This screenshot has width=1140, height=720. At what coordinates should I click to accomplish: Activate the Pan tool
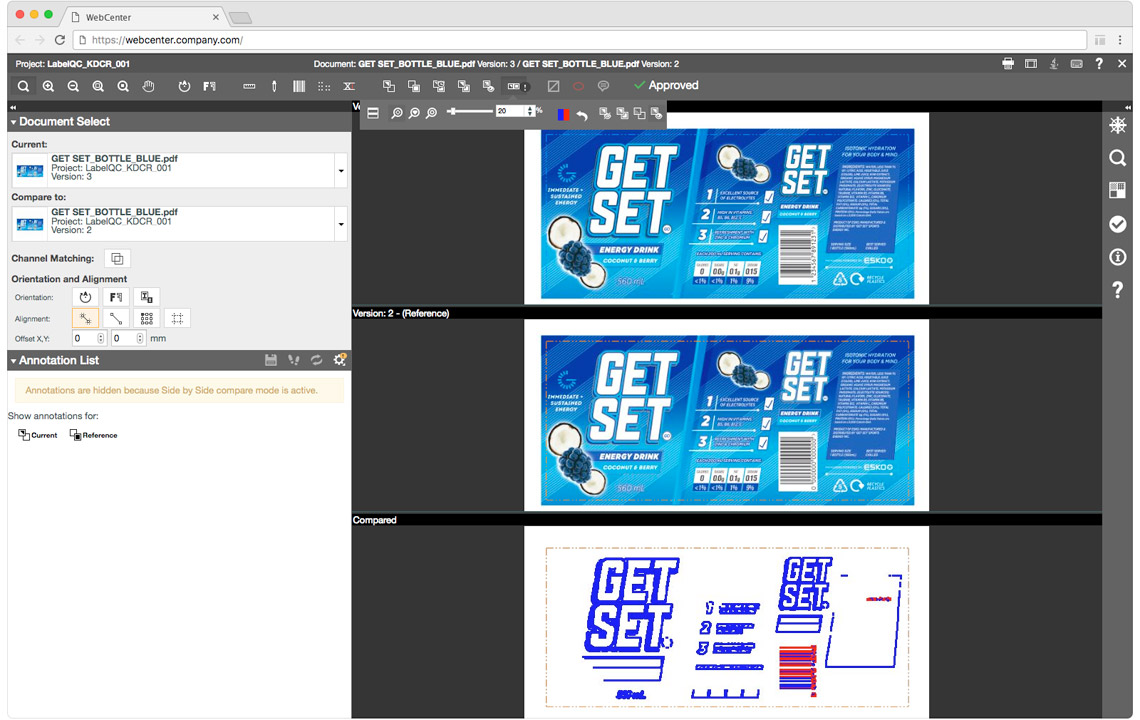point(148,86)
